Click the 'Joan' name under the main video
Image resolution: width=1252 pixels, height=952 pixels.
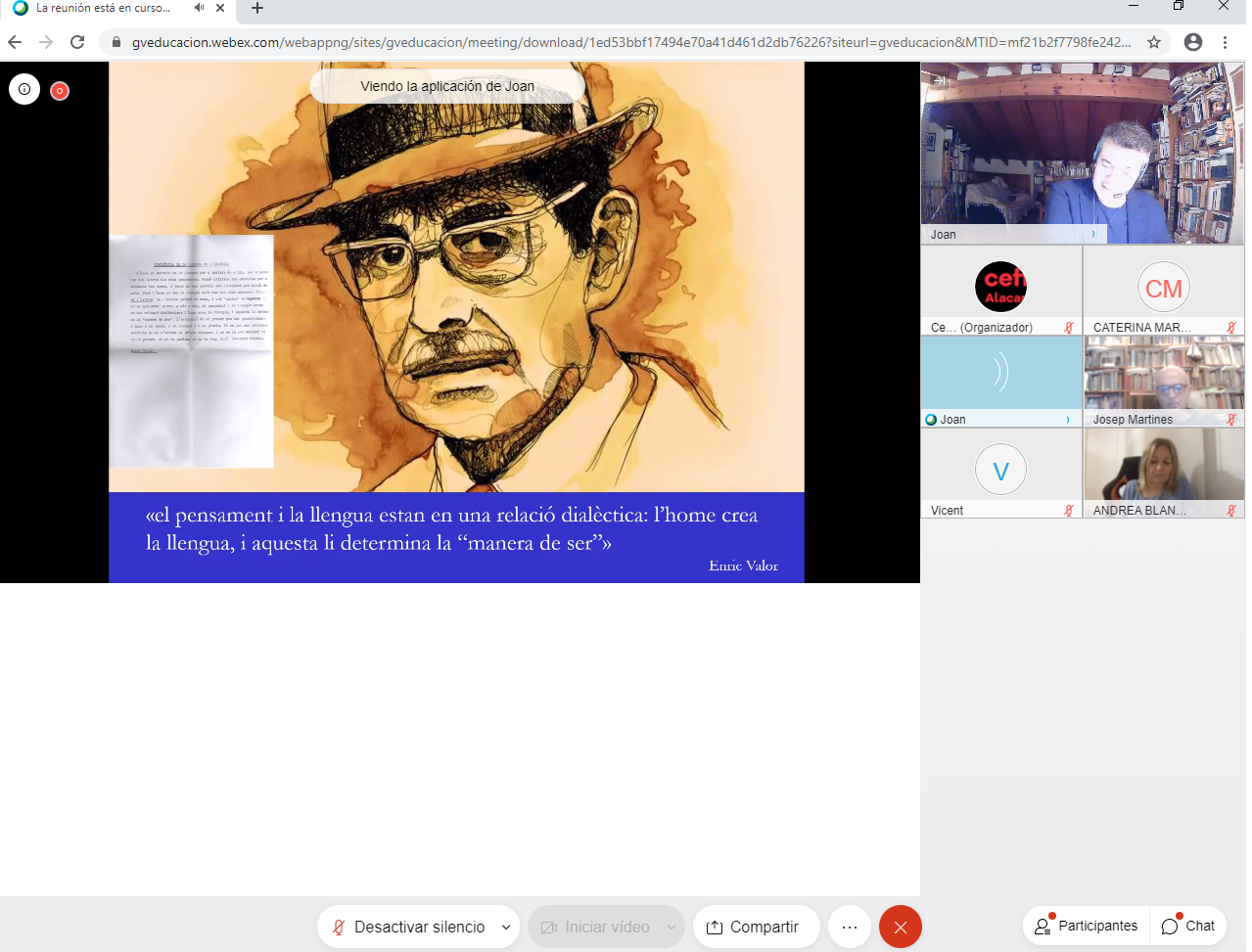pos(944,235)
